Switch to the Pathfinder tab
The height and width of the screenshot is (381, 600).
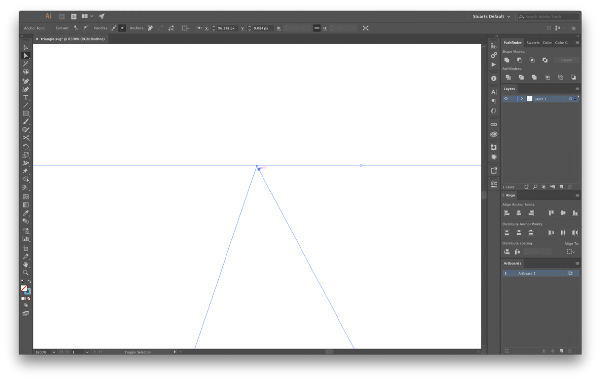pos(512,42)
